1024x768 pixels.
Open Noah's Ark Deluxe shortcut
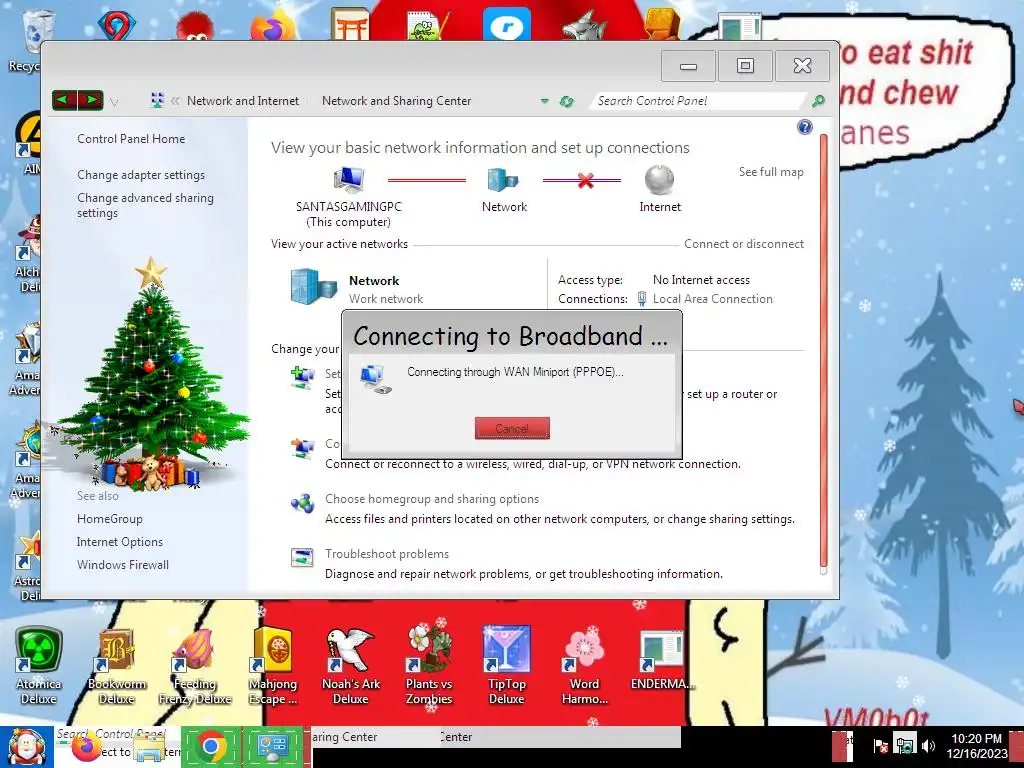(351, 665)
